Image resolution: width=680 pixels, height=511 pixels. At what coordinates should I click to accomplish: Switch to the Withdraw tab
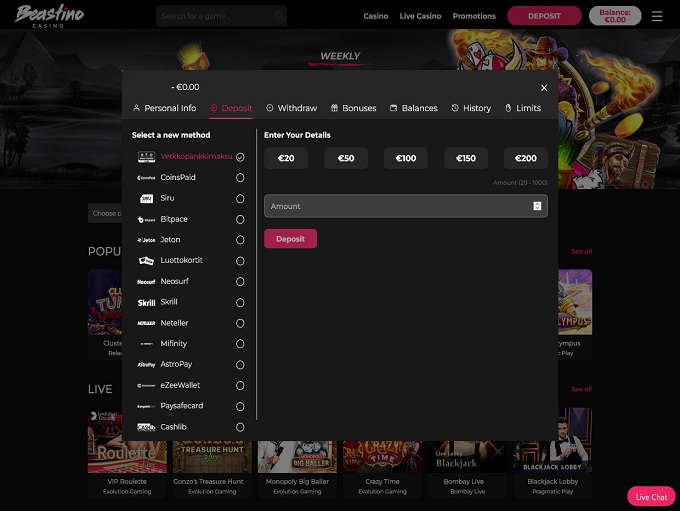(x=291, y=108)
